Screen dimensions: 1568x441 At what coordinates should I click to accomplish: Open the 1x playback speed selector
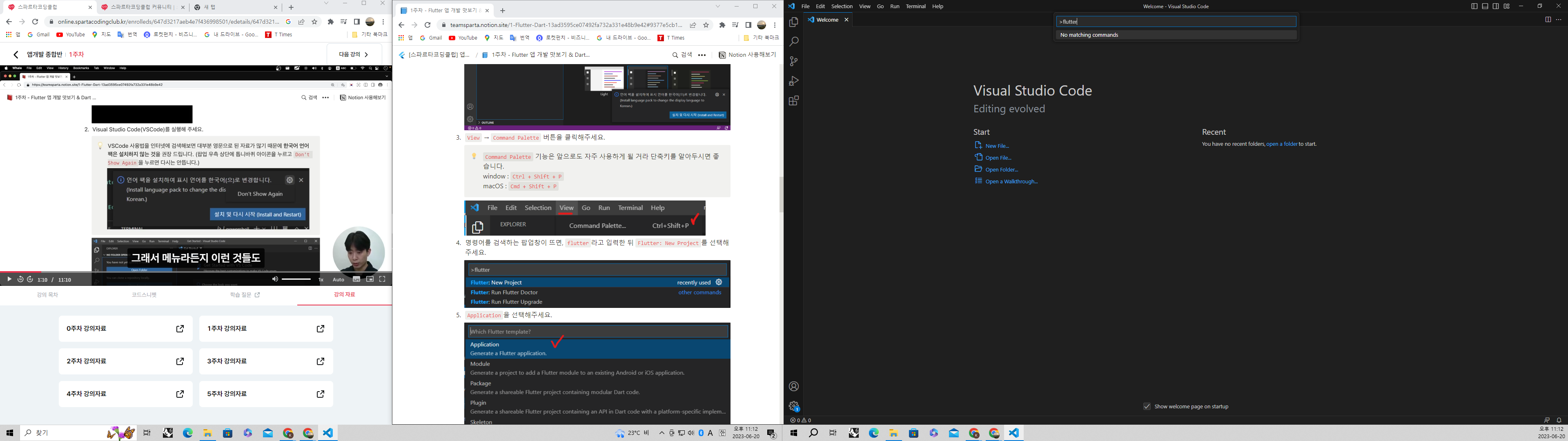click(321, 280)
